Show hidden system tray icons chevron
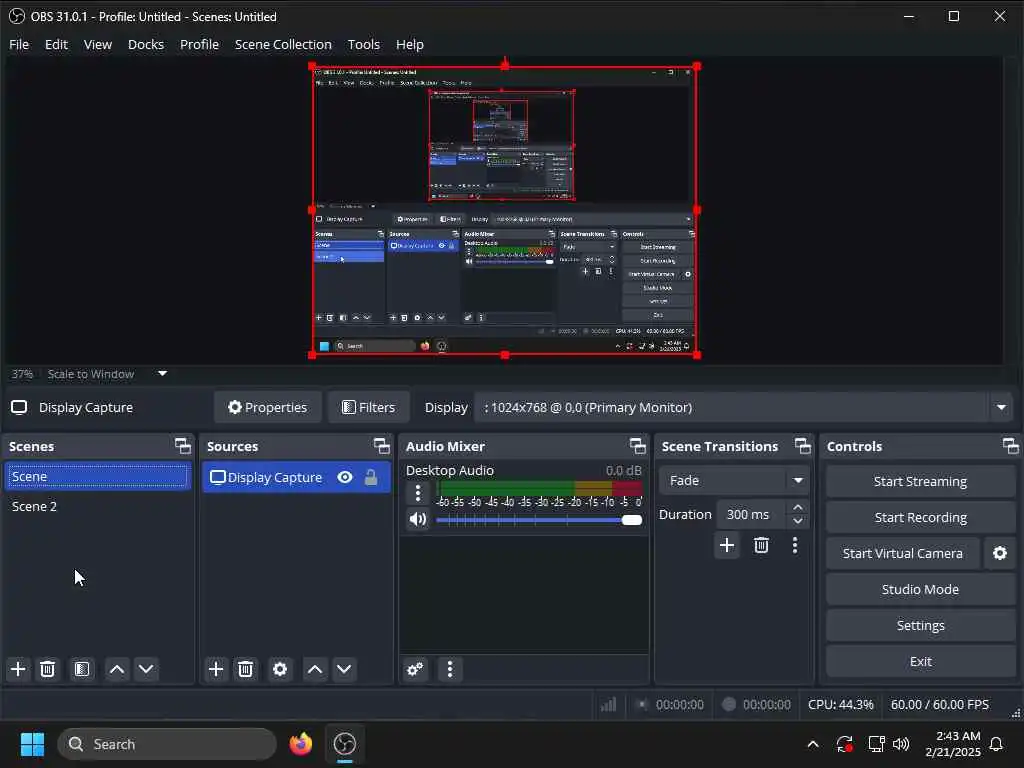Screen dimensions: 1024x768 (813, 744)
